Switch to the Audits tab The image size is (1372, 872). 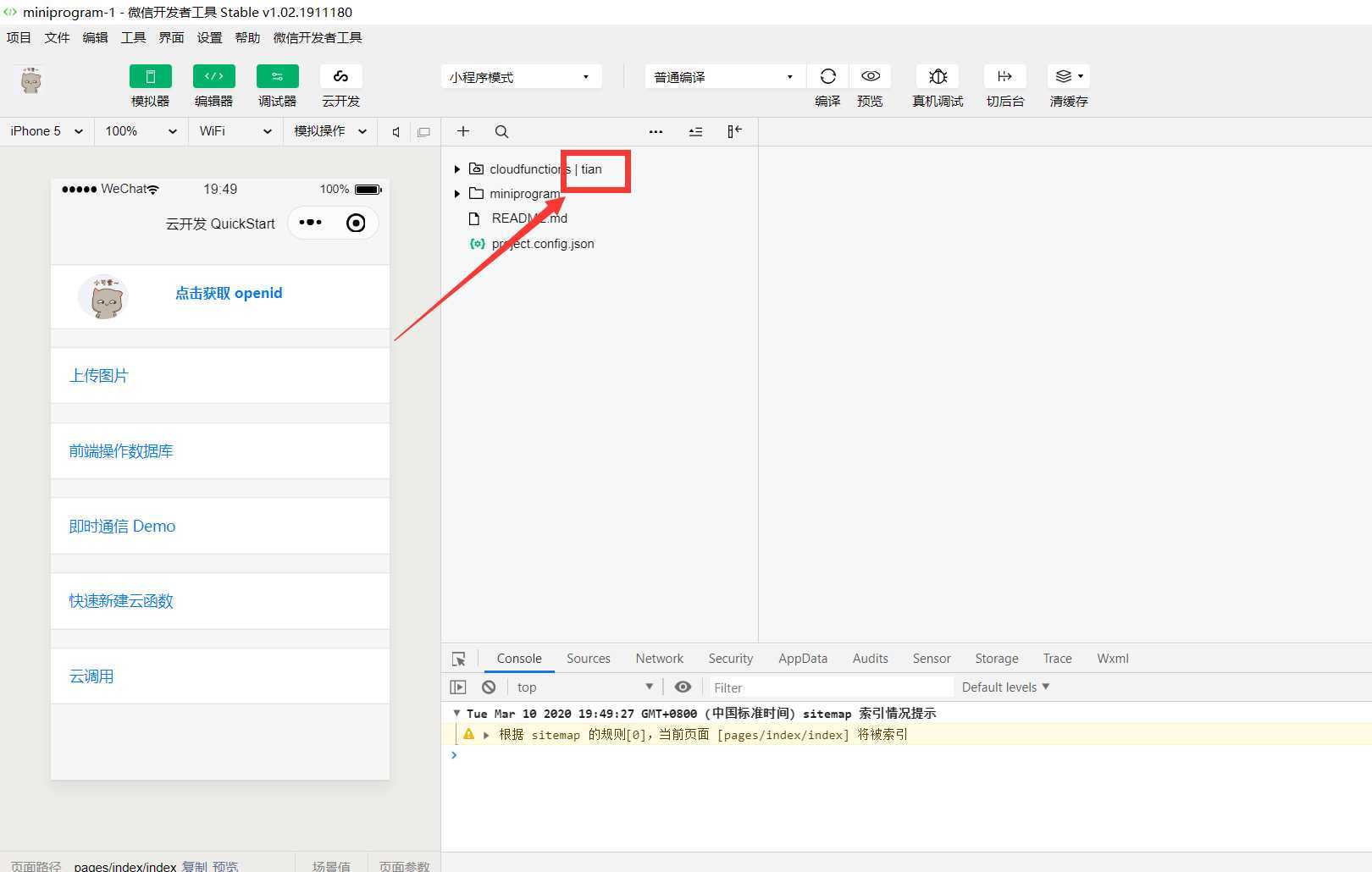(x=871, y=659)
